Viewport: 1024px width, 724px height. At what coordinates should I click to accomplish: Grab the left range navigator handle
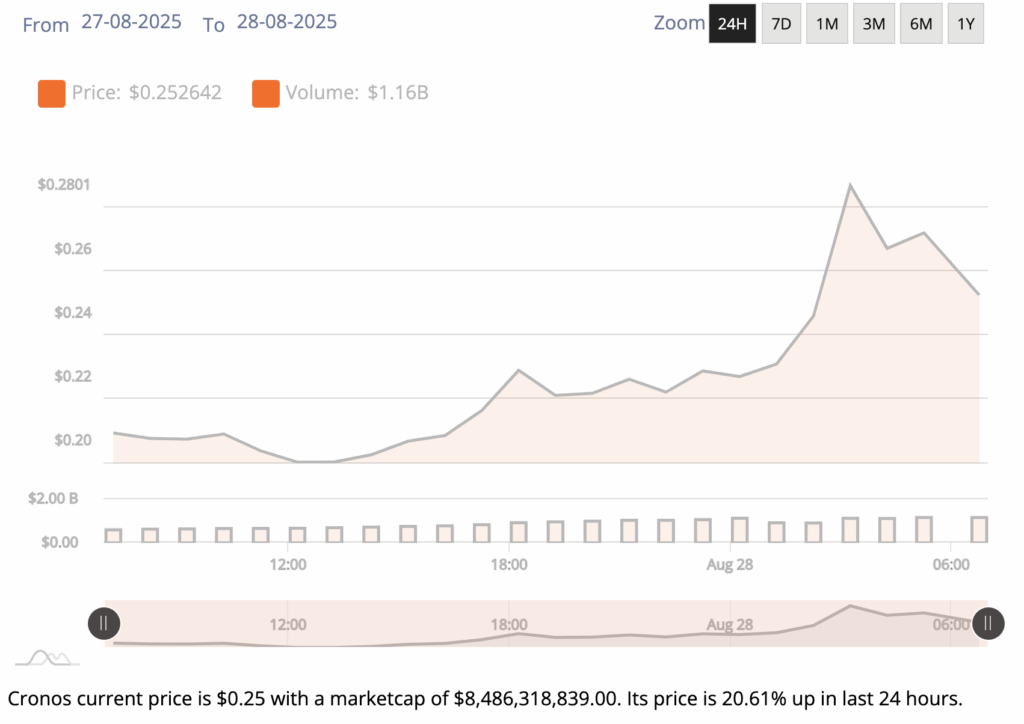click(104, 624)
